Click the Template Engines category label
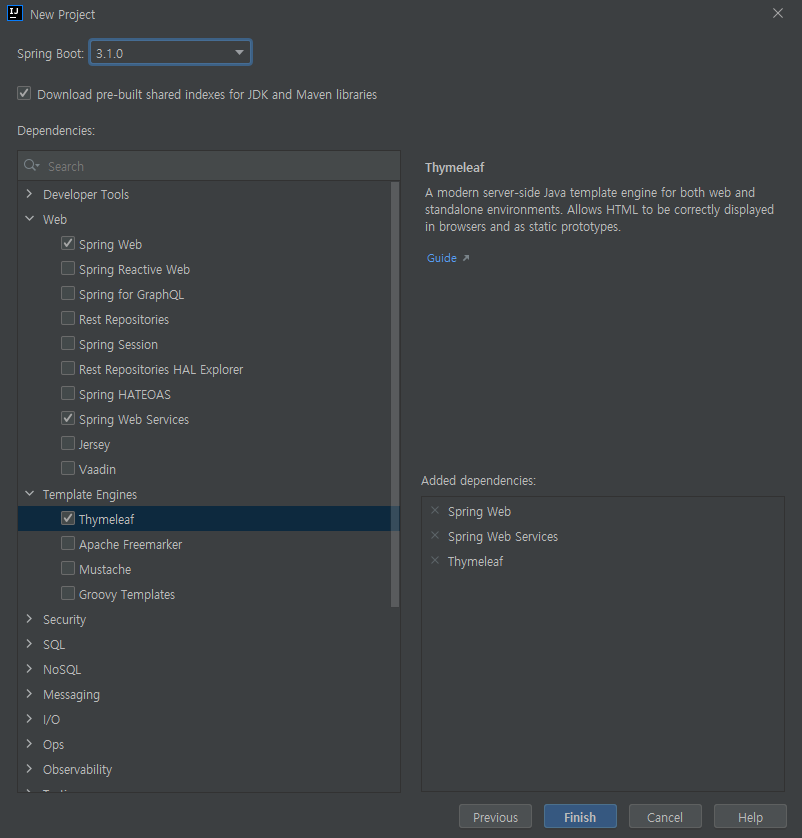 [x=90, y=495]
